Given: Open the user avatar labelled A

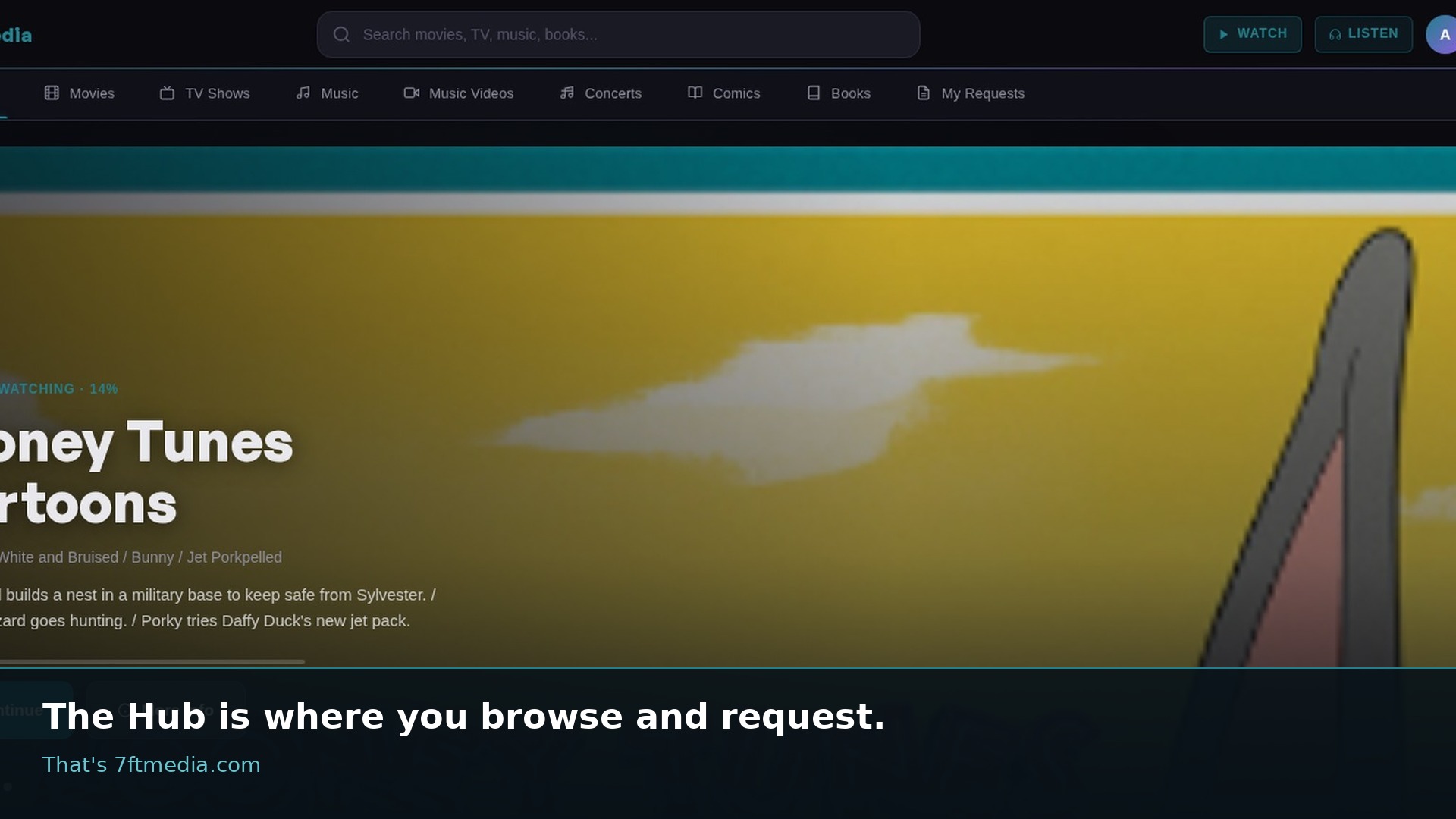Looking at the screenshot, I should click(1441, 35).
